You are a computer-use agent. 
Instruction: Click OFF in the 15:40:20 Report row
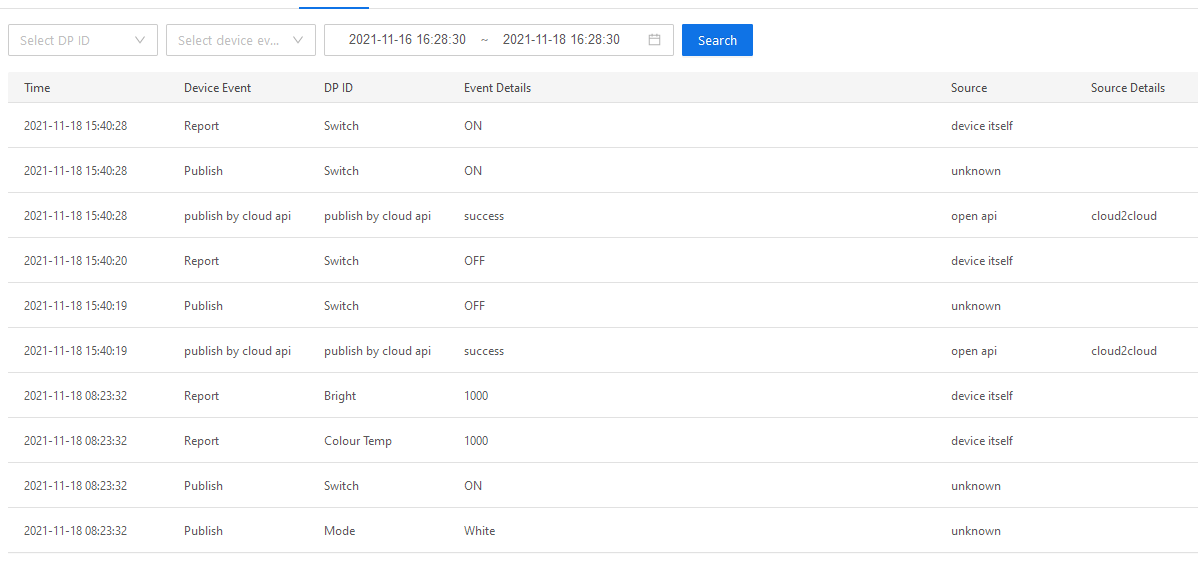pyautogui.click(x=474, y=261)
